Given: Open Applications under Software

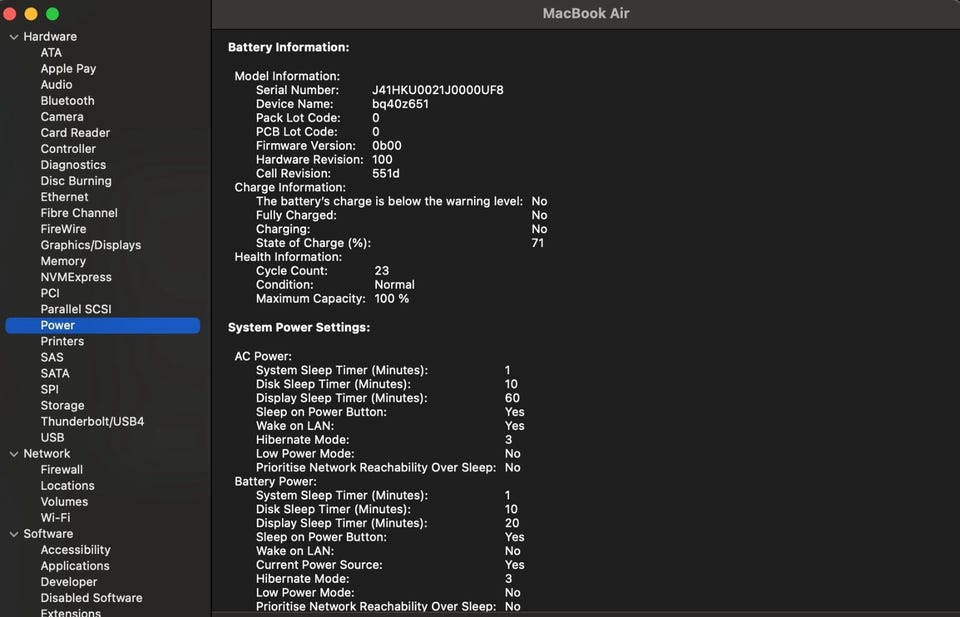Looking at the screenshot, I should click(x=75, y=566).
